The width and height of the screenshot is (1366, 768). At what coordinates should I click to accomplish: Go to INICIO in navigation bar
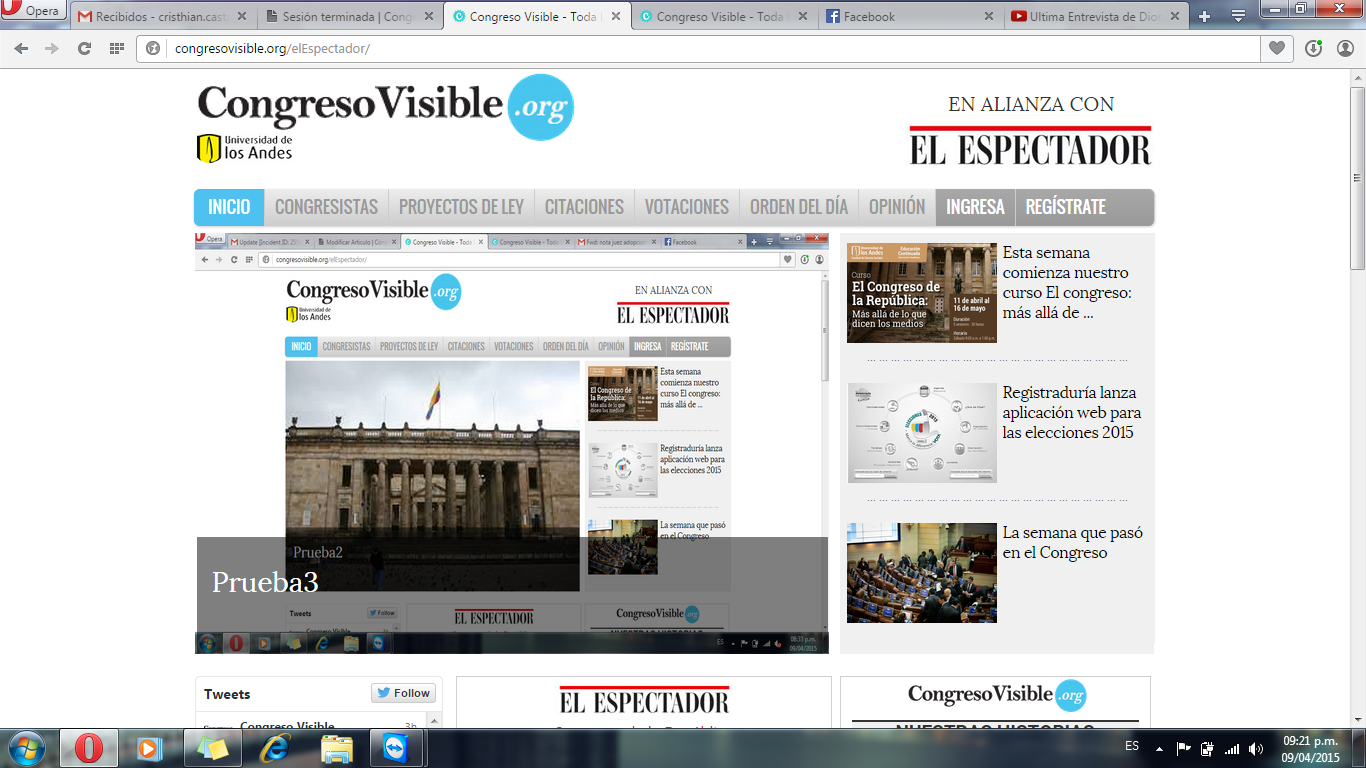[229, 207]
